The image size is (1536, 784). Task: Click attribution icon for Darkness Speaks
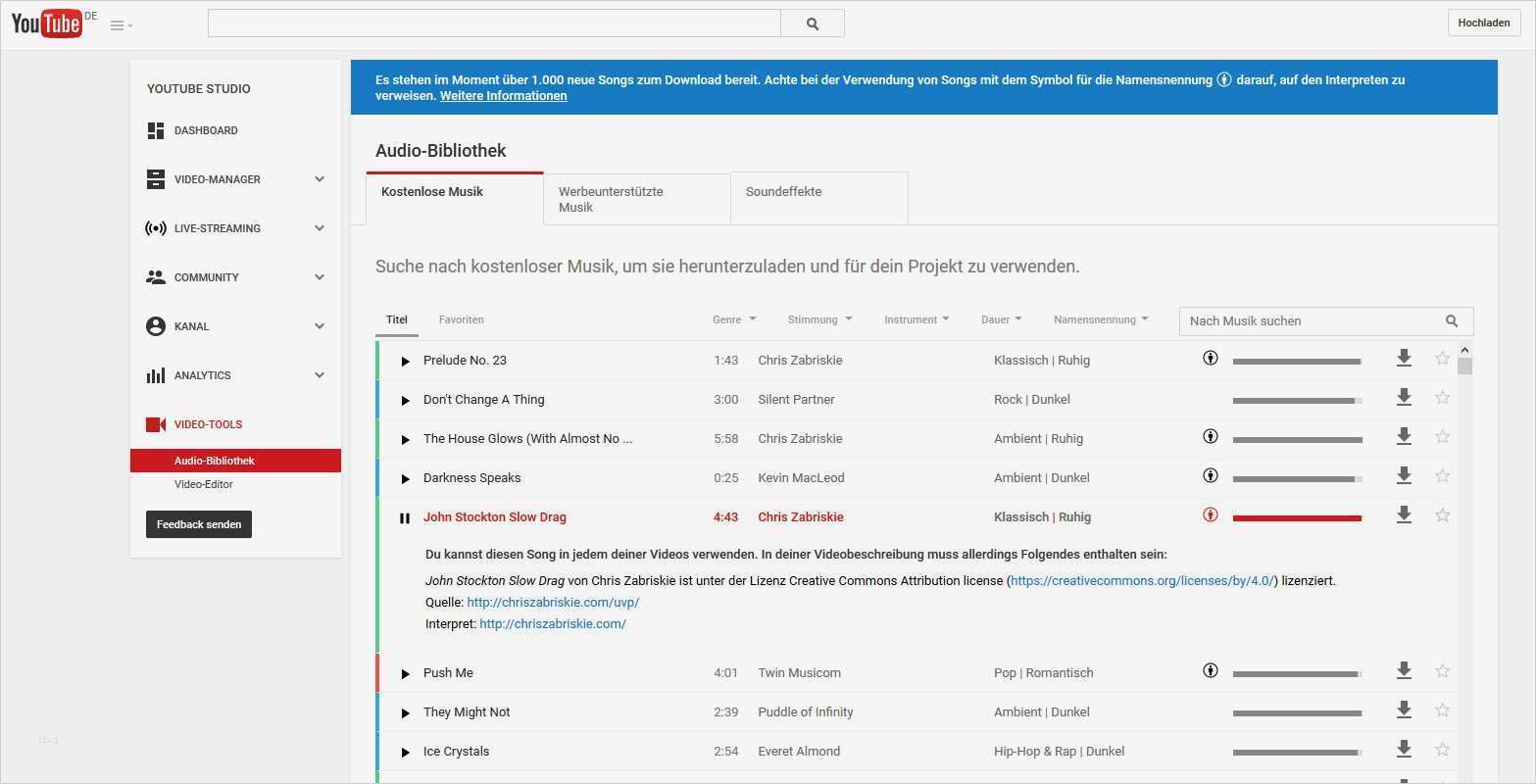[1211, 476]
